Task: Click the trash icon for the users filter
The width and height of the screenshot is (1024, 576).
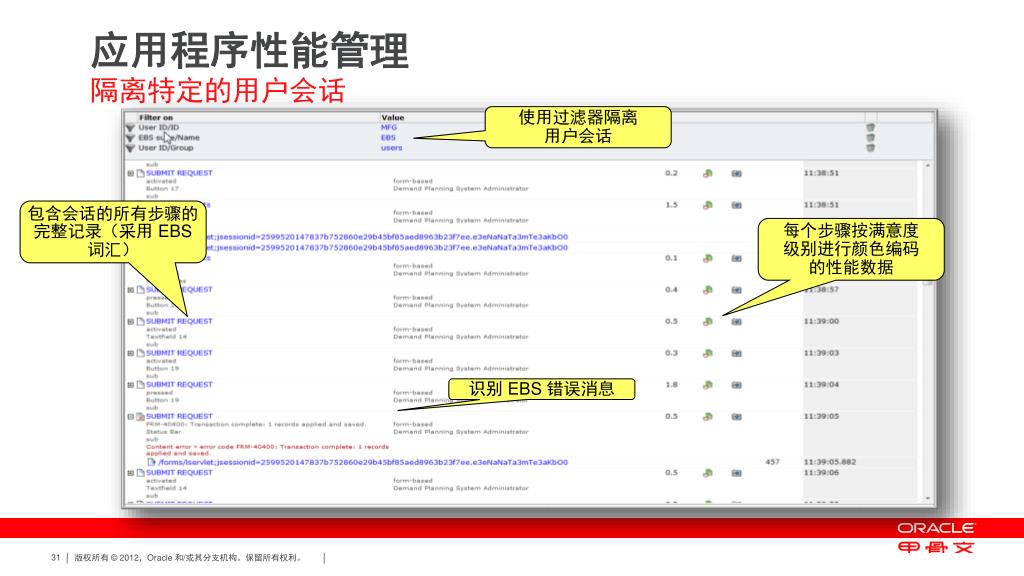Action: coord(871,148)
